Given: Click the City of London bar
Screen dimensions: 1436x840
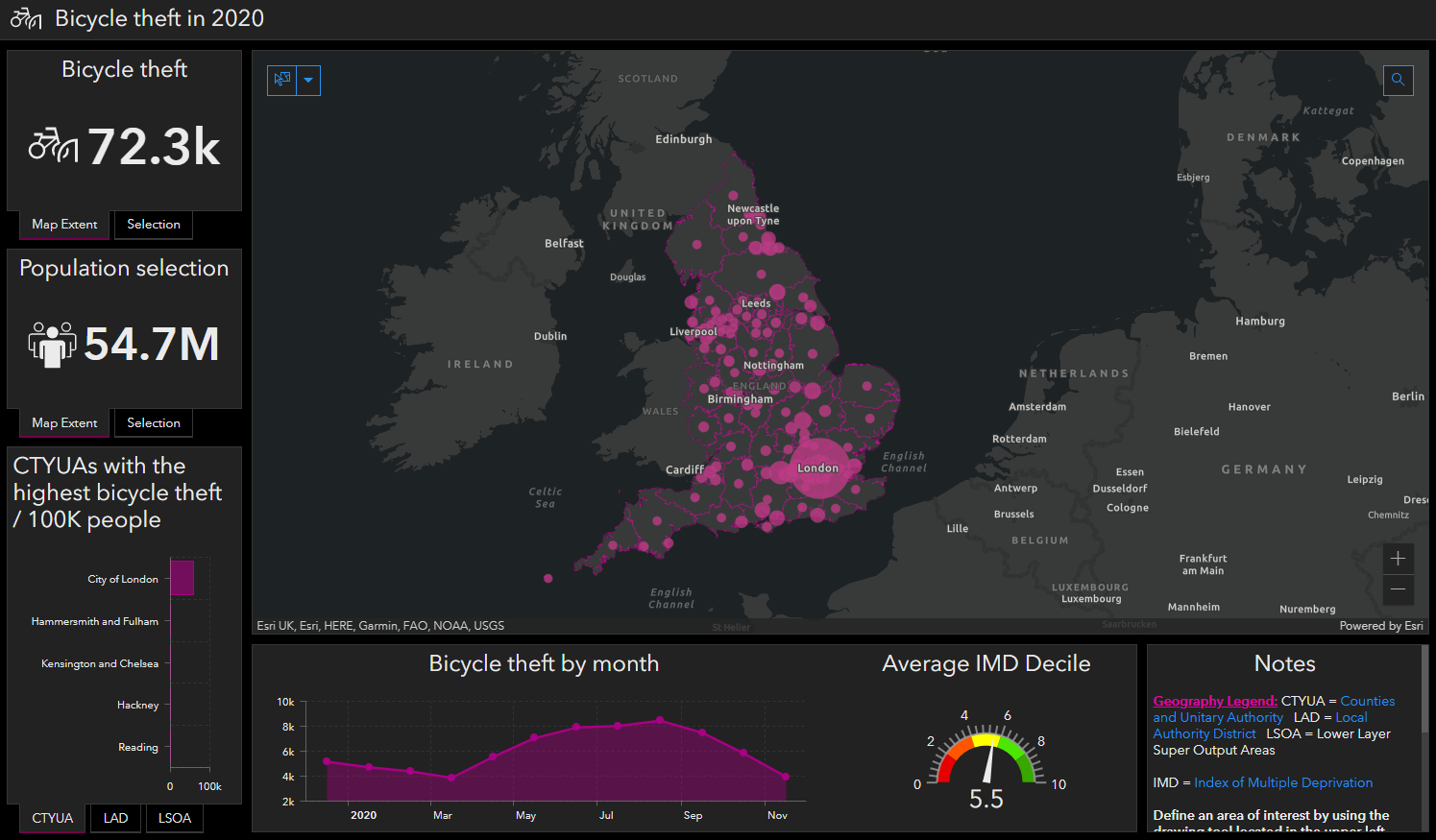Looking at the screenshot, I should (x=182, y=578).
